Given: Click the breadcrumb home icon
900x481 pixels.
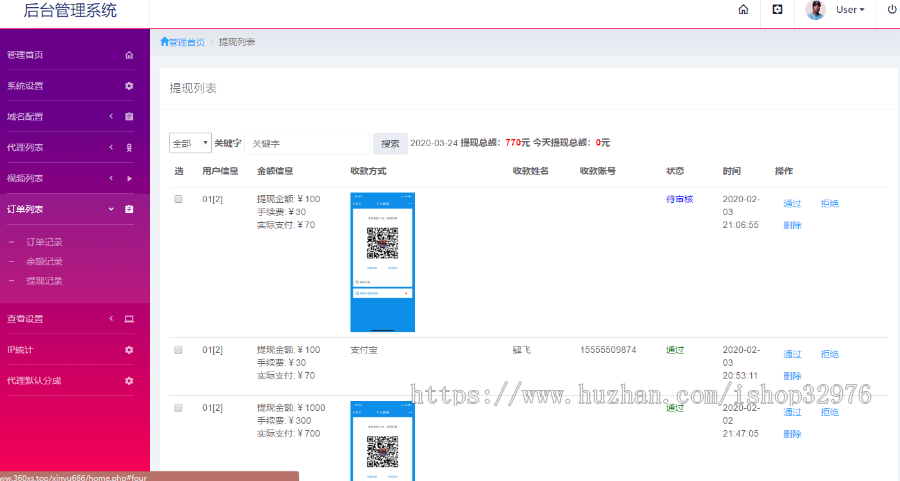Looking at the screenshot, I should pos(164,41).
